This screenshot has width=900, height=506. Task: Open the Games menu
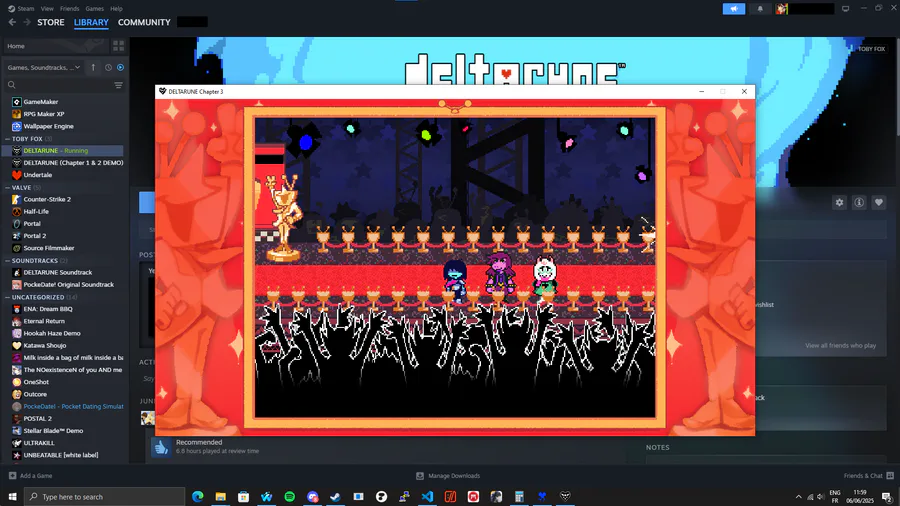[94, 9]
